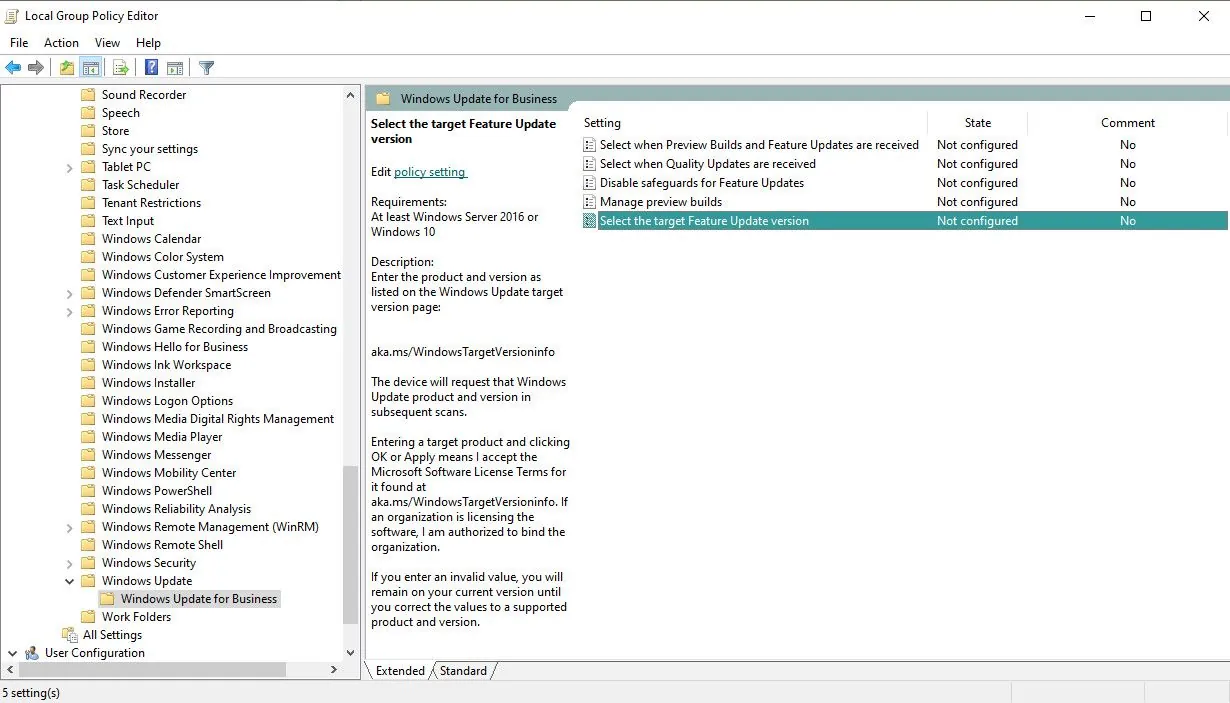
Task: Click the Up one level folder icon
Action: pos(65,67)
